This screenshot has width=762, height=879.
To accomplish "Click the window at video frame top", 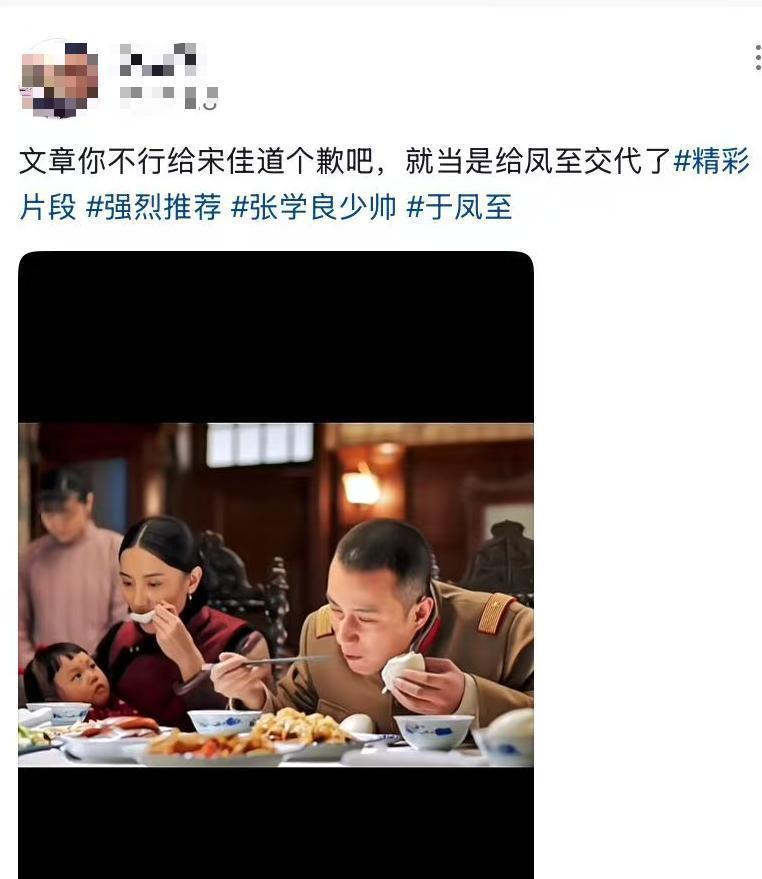I will [x=260, y=445].
